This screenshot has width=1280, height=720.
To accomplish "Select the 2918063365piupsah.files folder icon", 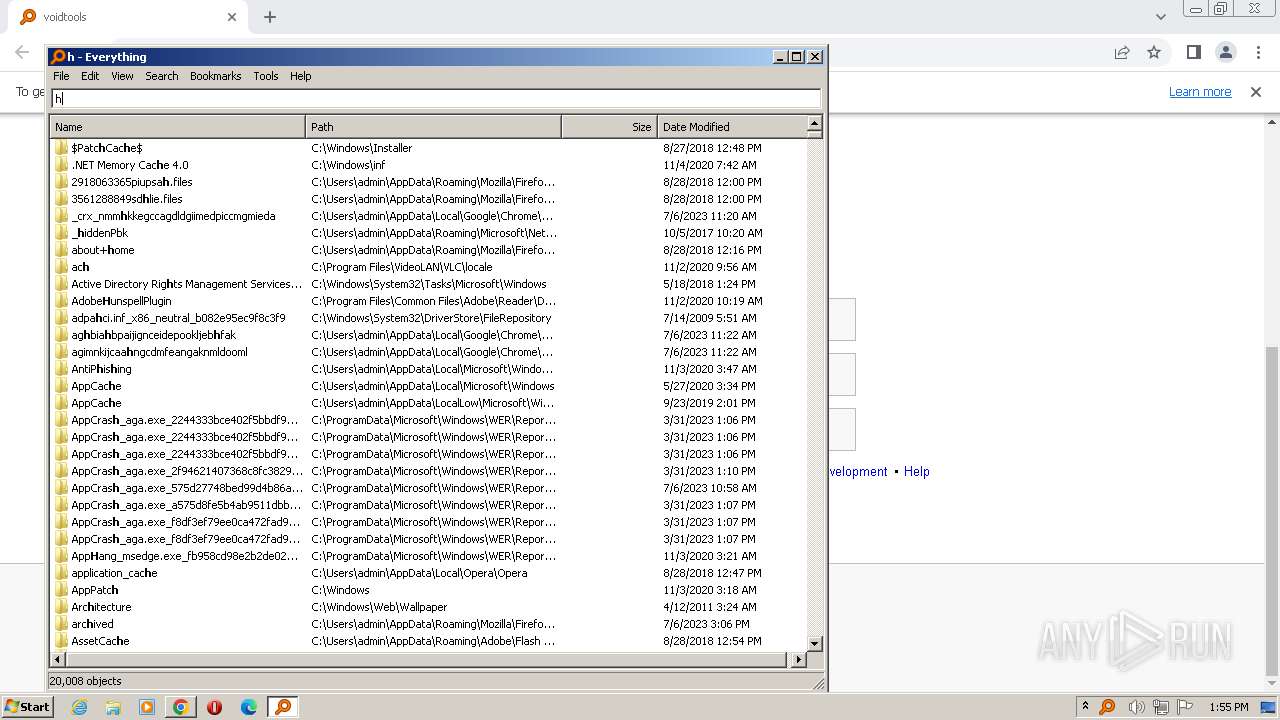I will tap(61, 182).
